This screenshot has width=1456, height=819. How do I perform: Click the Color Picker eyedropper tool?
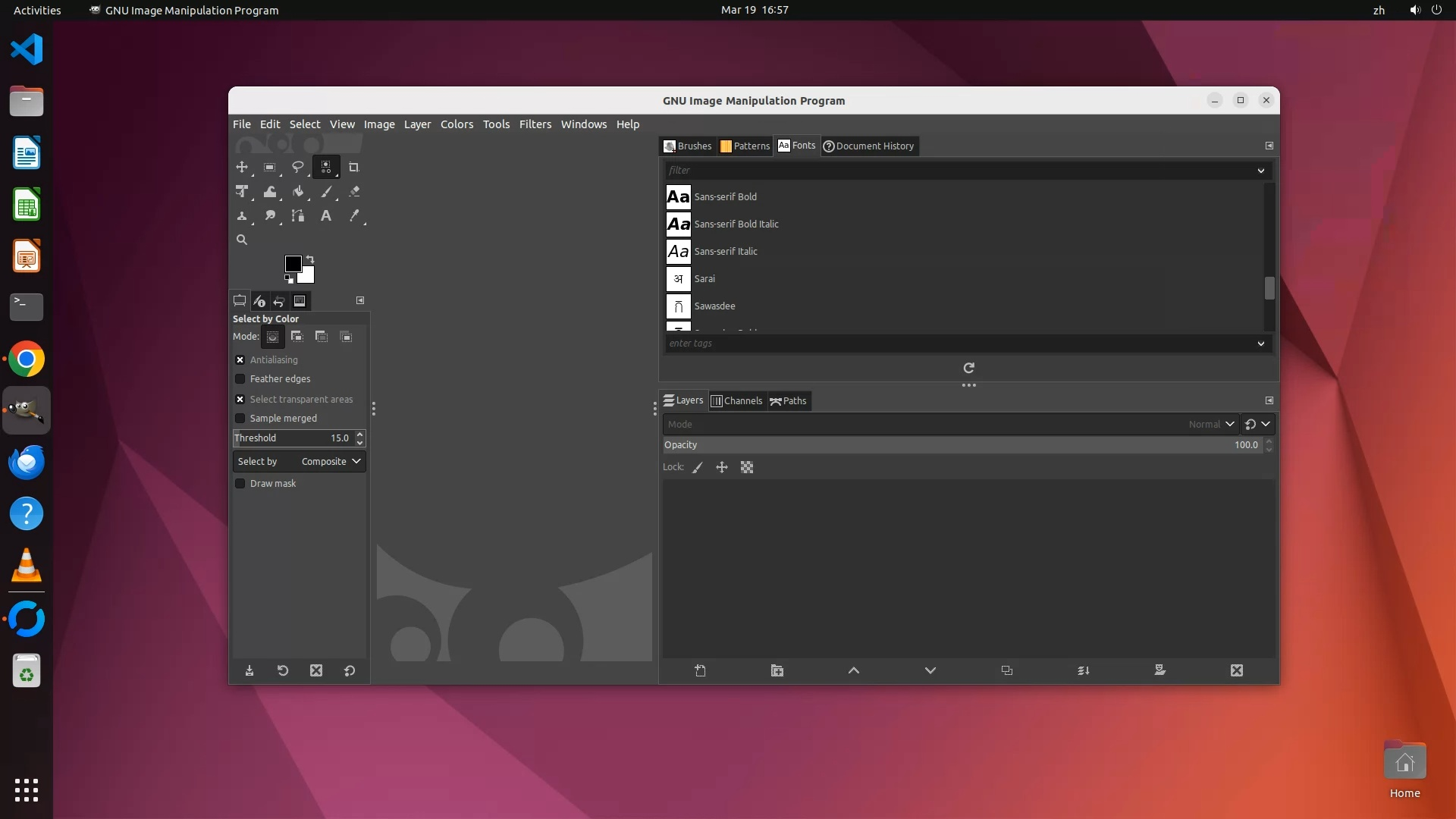(x=354, y=216)
